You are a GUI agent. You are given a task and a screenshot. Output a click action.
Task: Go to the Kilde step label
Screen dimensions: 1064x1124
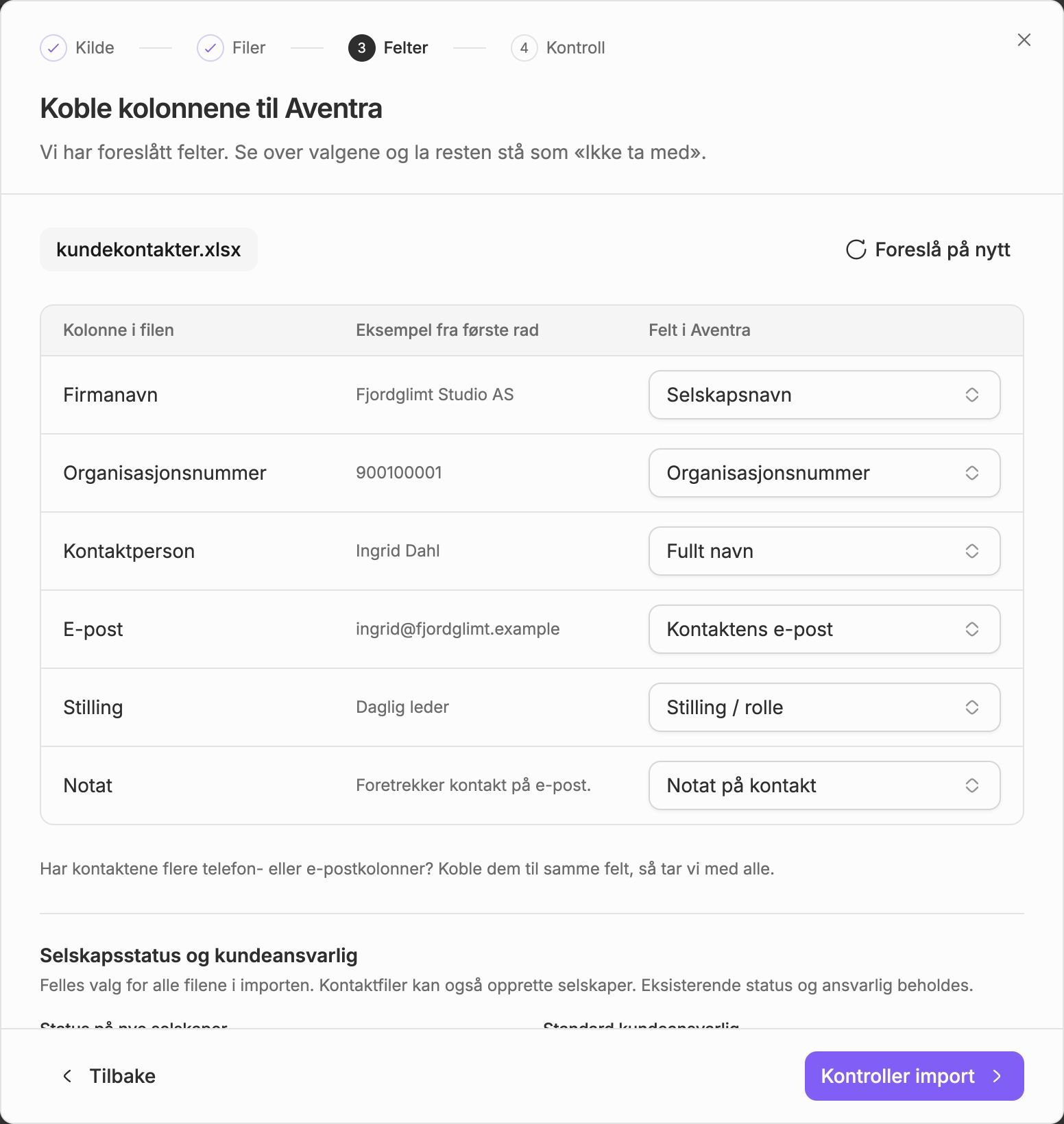click(x=95, y=48)
